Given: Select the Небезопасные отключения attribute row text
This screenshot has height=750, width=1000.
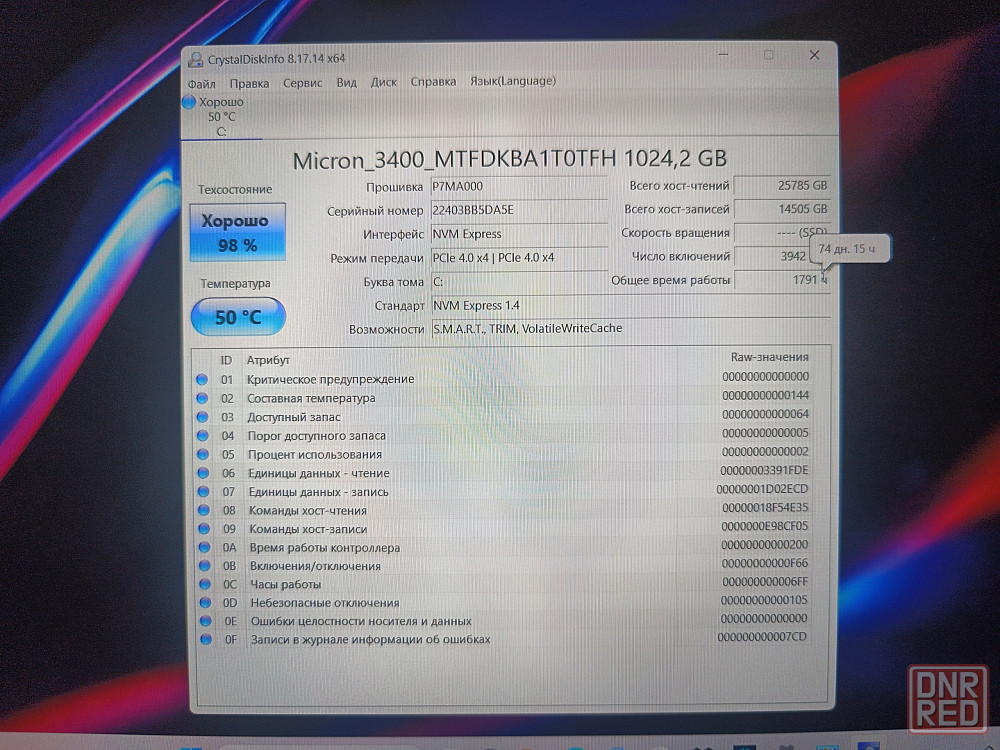Looking at the screenshot, I should (x=325, y=603).
